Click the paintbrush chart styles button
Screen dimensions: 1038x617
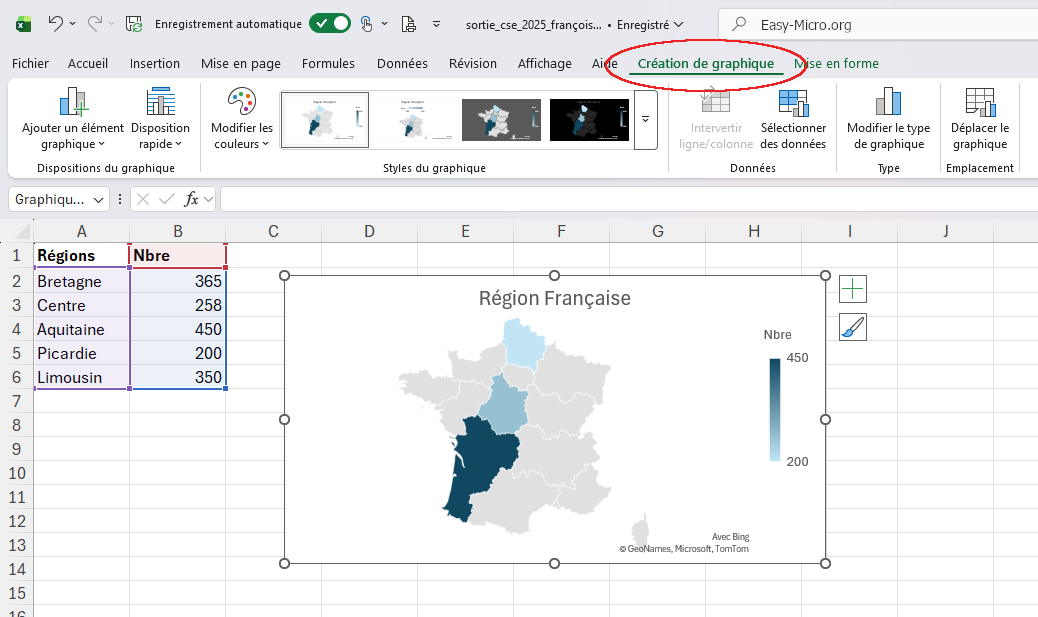point(853,327)
